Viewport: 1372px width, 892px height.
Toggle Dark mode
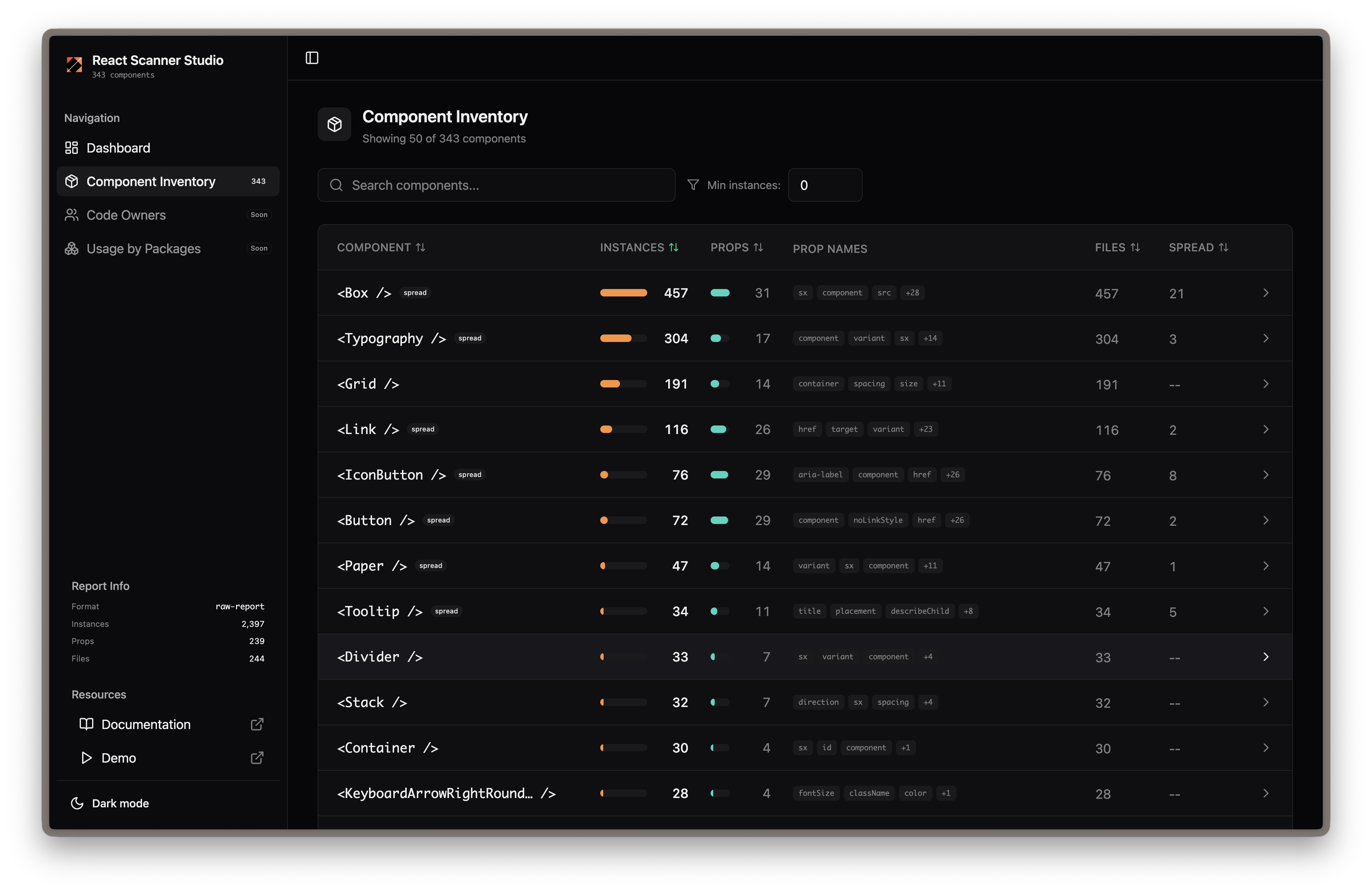(110, 803)
